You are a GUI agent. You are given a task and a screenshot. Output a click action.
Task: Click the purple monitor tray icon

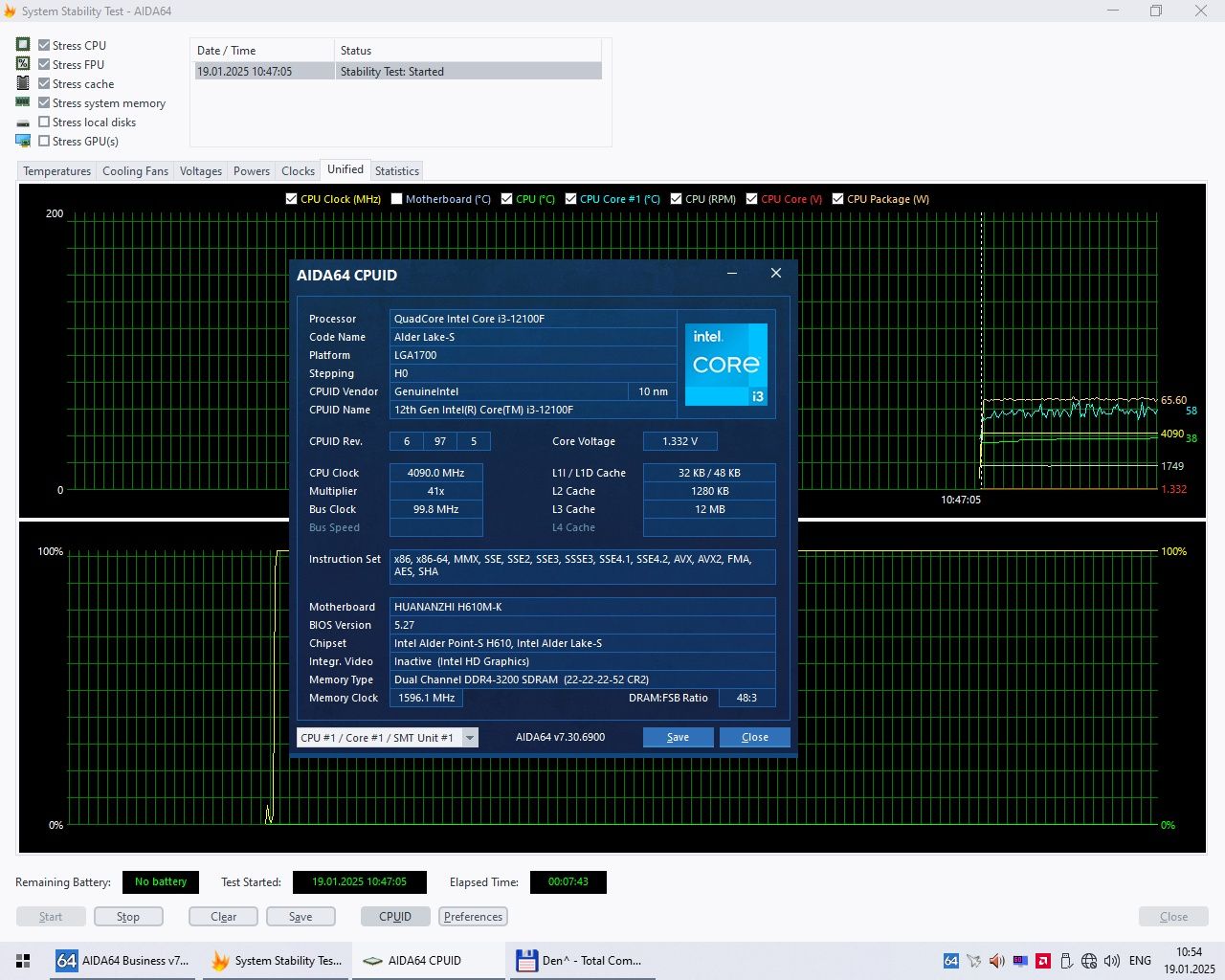[1020, 961]
